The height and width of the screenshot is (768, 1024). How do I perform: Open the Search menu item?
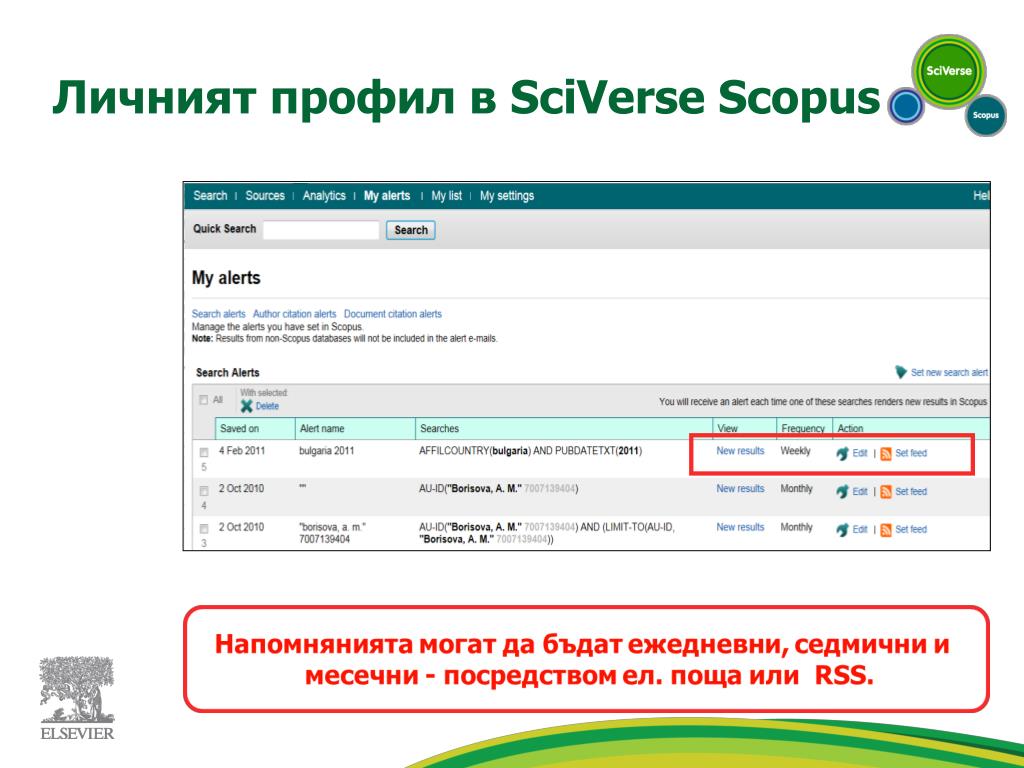coord(210,195)
